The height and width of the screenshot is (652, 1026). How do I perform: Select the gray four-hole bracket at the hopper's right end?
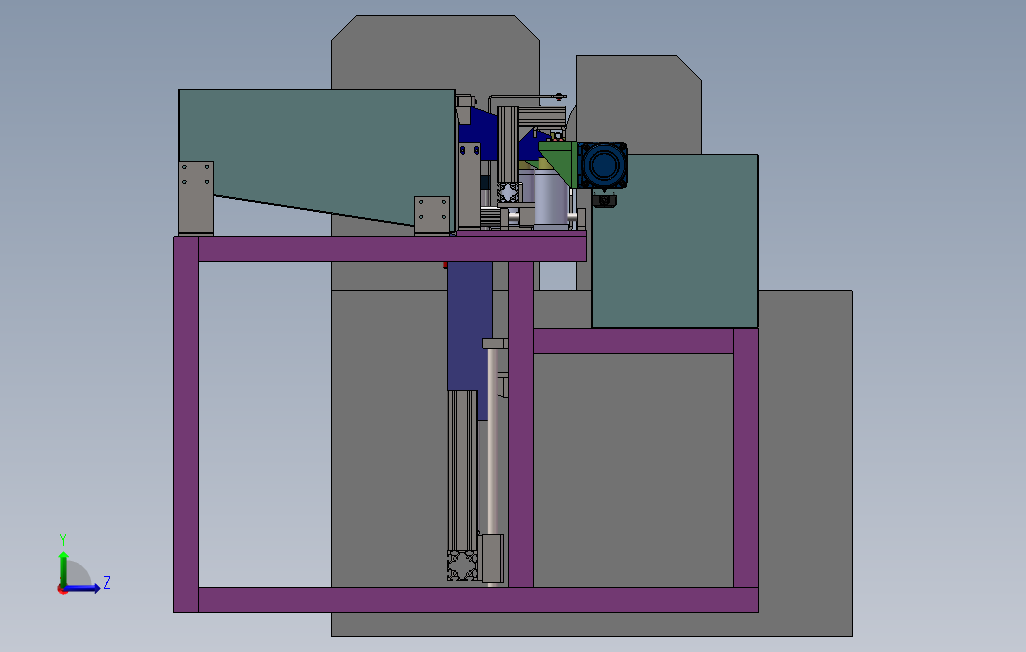432,215
